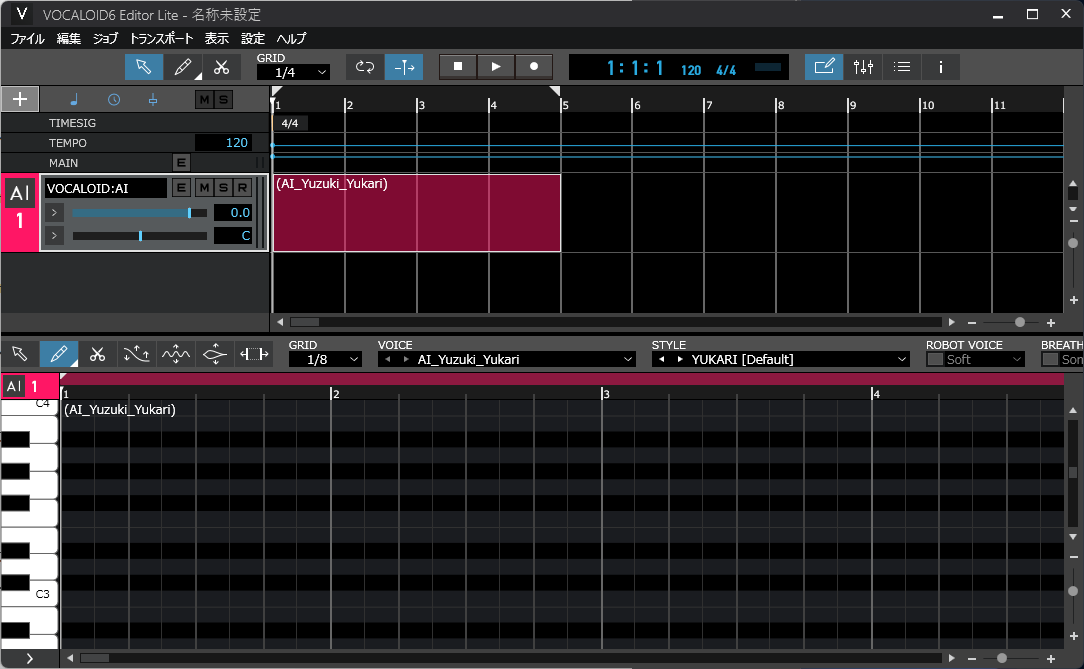
Task: Toggle global solo S button in header
Action: point(223,100)
